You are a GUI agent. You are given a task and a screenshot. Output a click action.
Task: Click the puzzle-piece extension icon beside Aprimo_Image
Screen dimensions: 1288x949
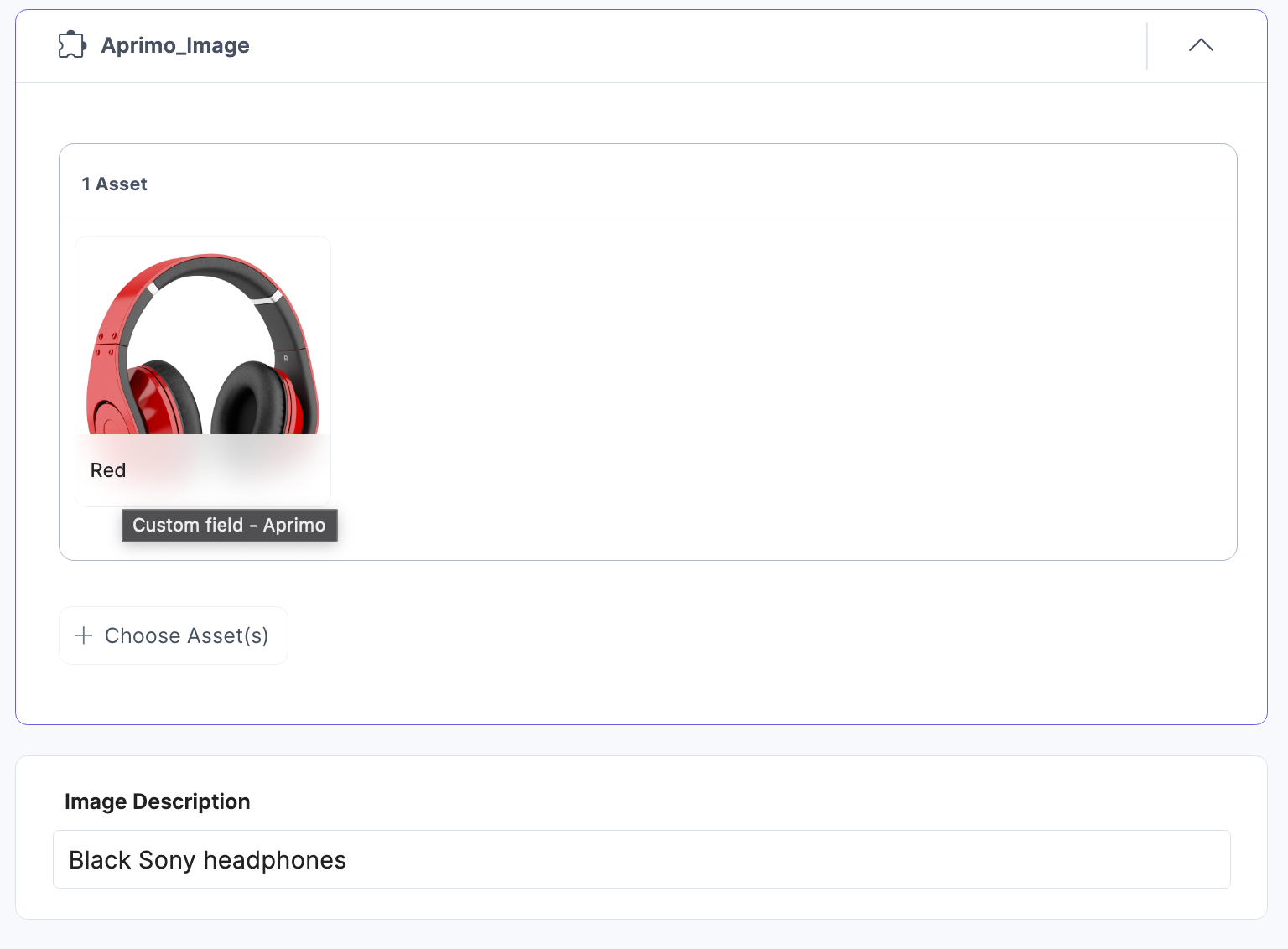point(72,45)
